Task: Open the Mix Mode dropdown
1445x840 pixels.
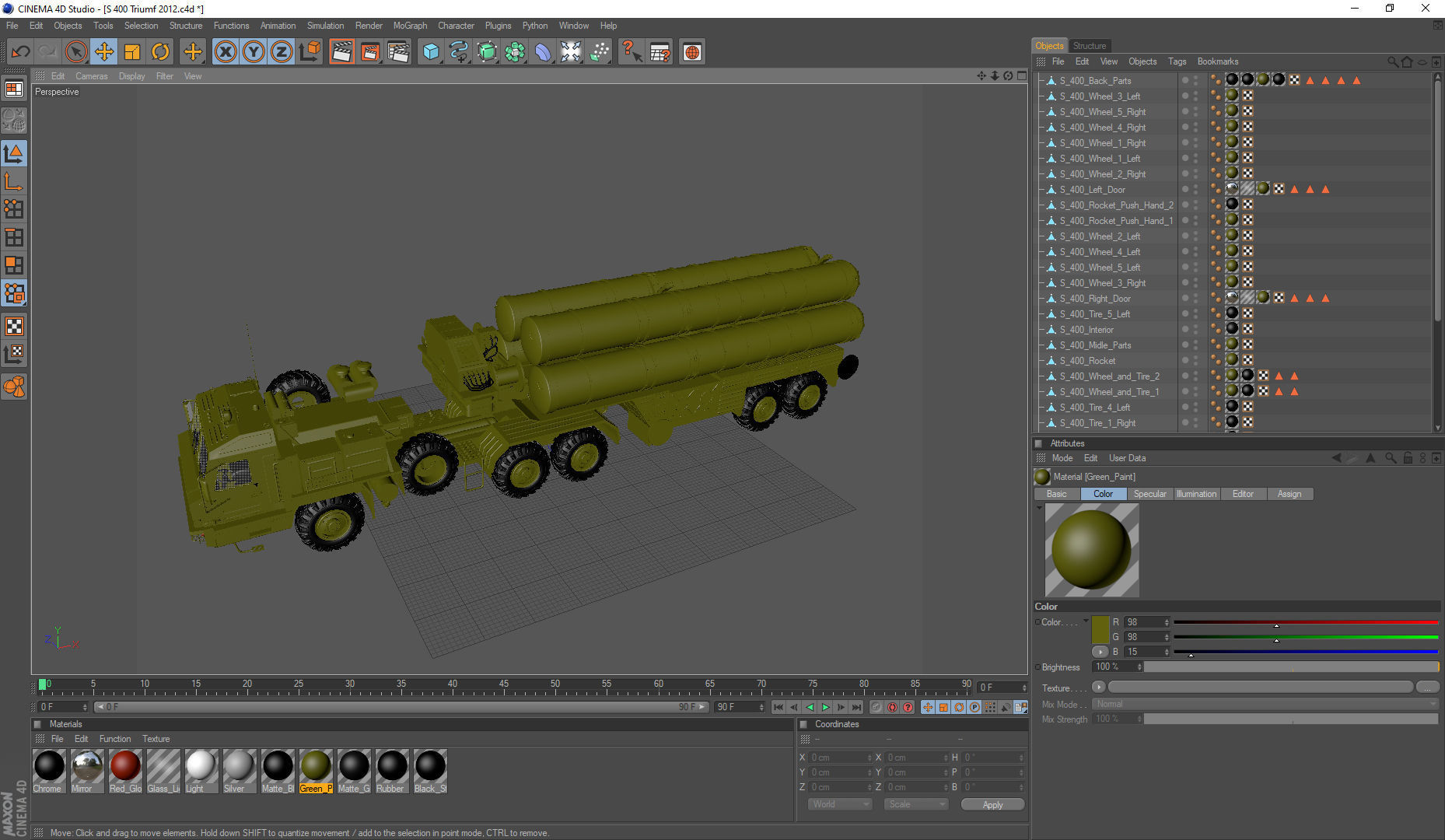Action: click(x=1265, y=704)
